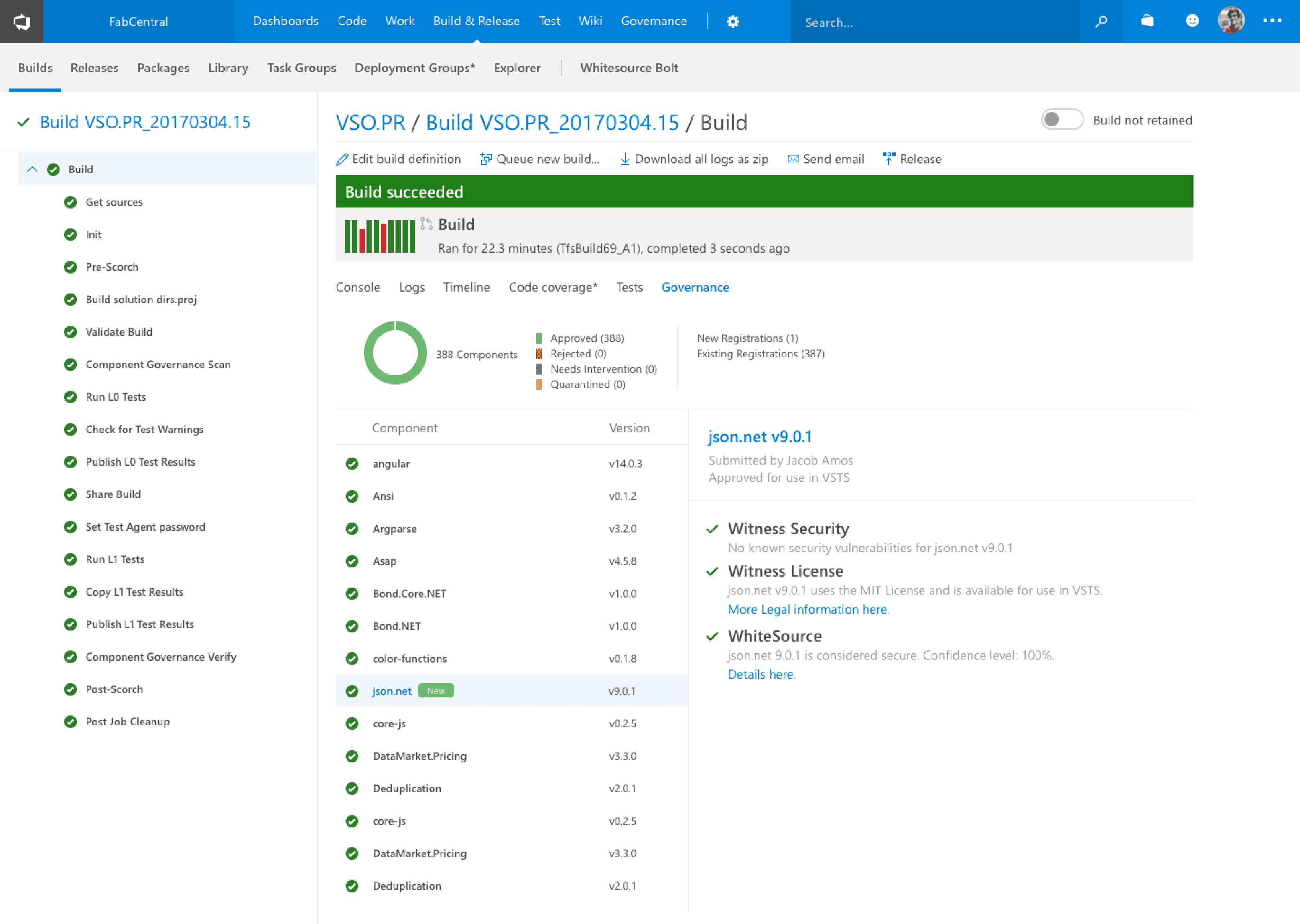1300x924 pixels.
Task: Click the Build VSO.PR_20170304.15 sidebar title
Action: click(145, 122)
